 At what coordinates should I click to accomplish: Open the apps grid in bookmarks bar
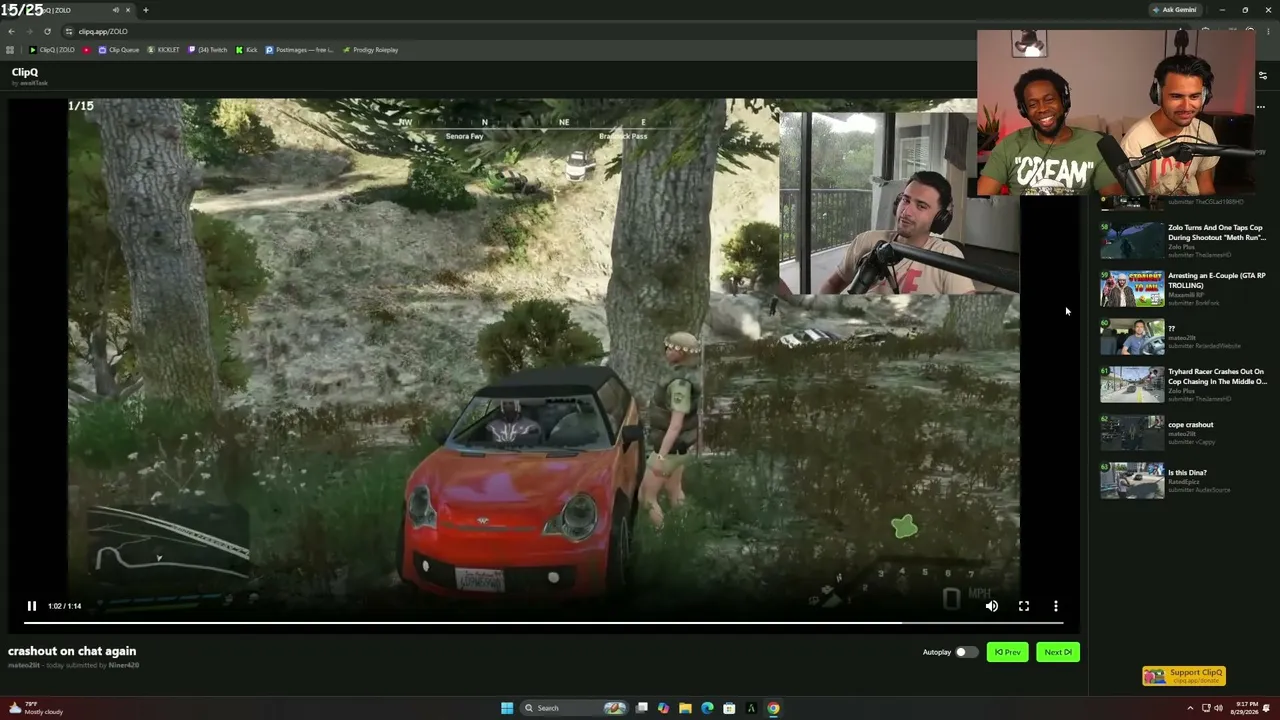pyautogui.click(x=10, y=50)
